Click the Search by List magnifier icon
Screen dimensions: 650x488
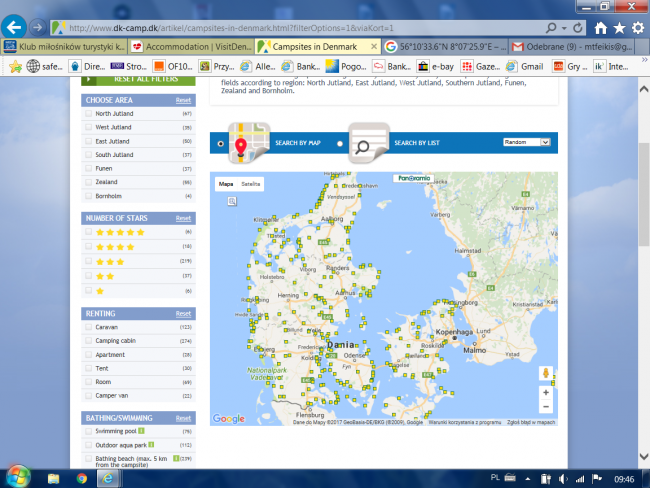click(x=368, y=143)
